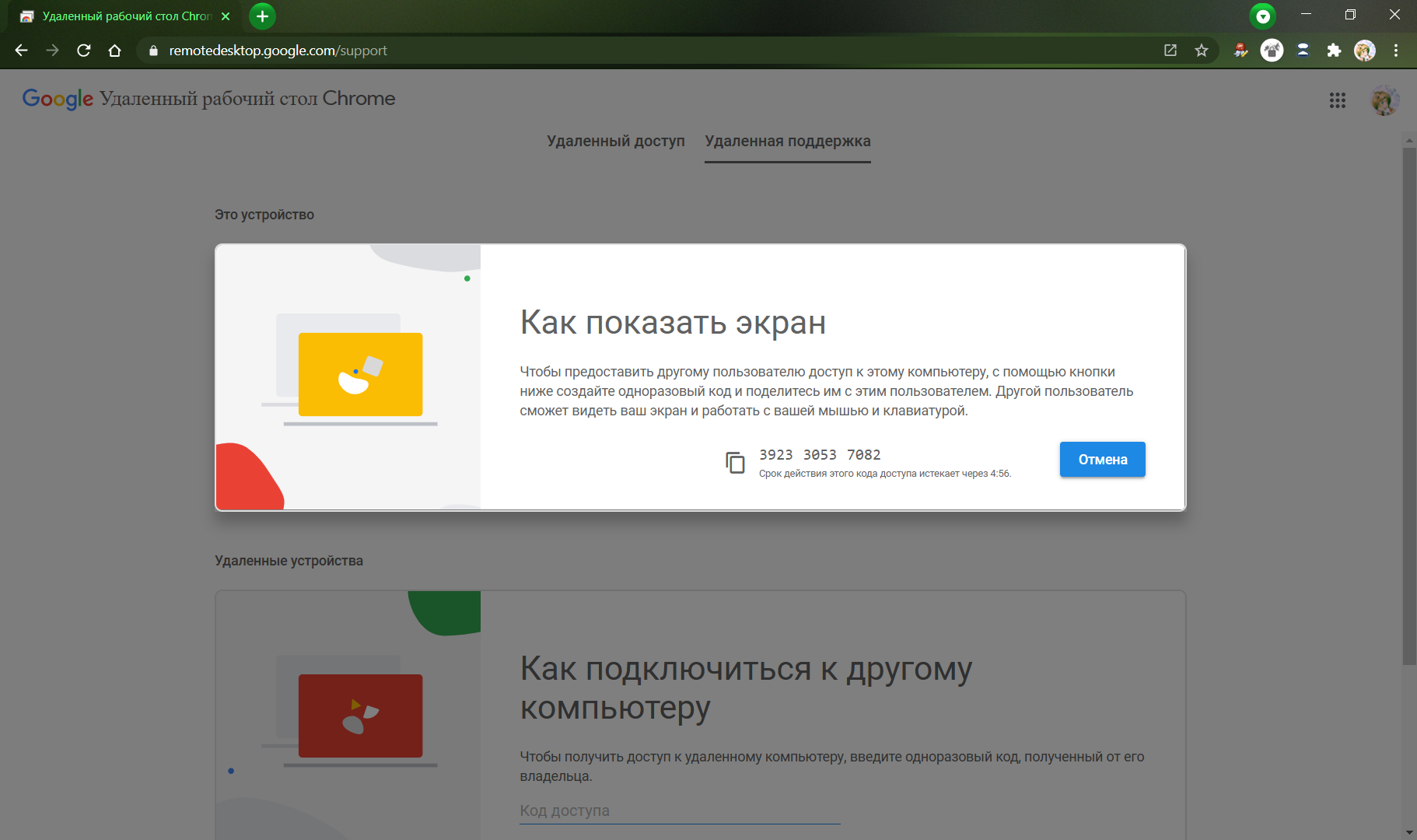Screen dimensions: 1417x840
Task: Click the back navigation arrow
Action: coord(22,51)
